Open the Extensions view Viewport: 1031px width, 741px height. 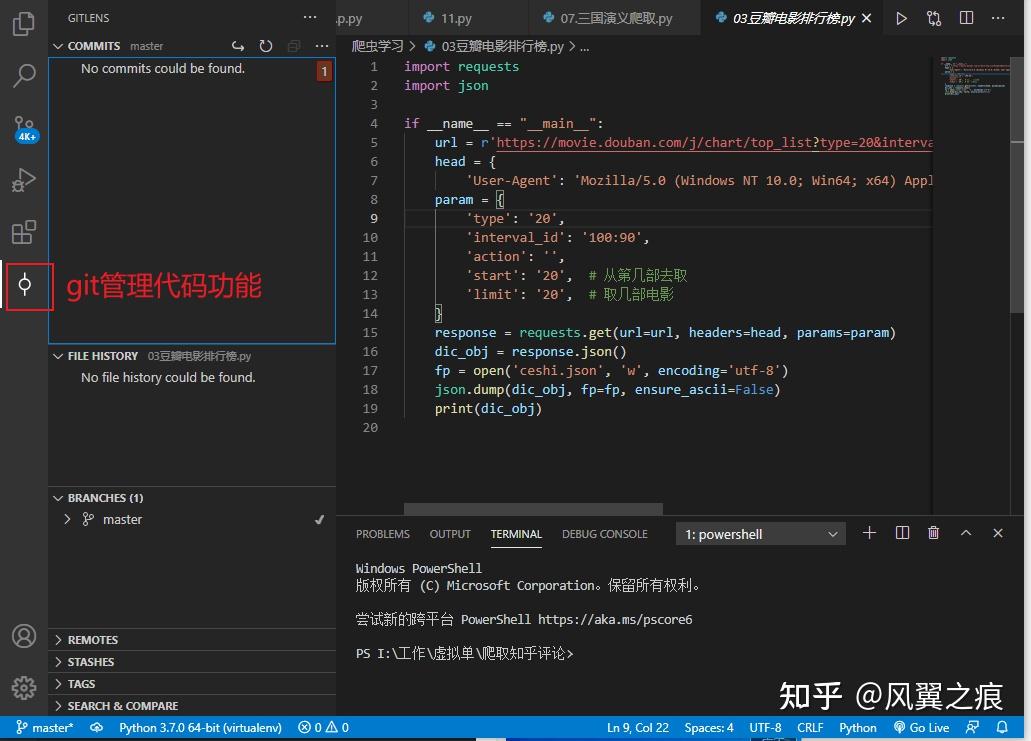(x=25, y=232)
